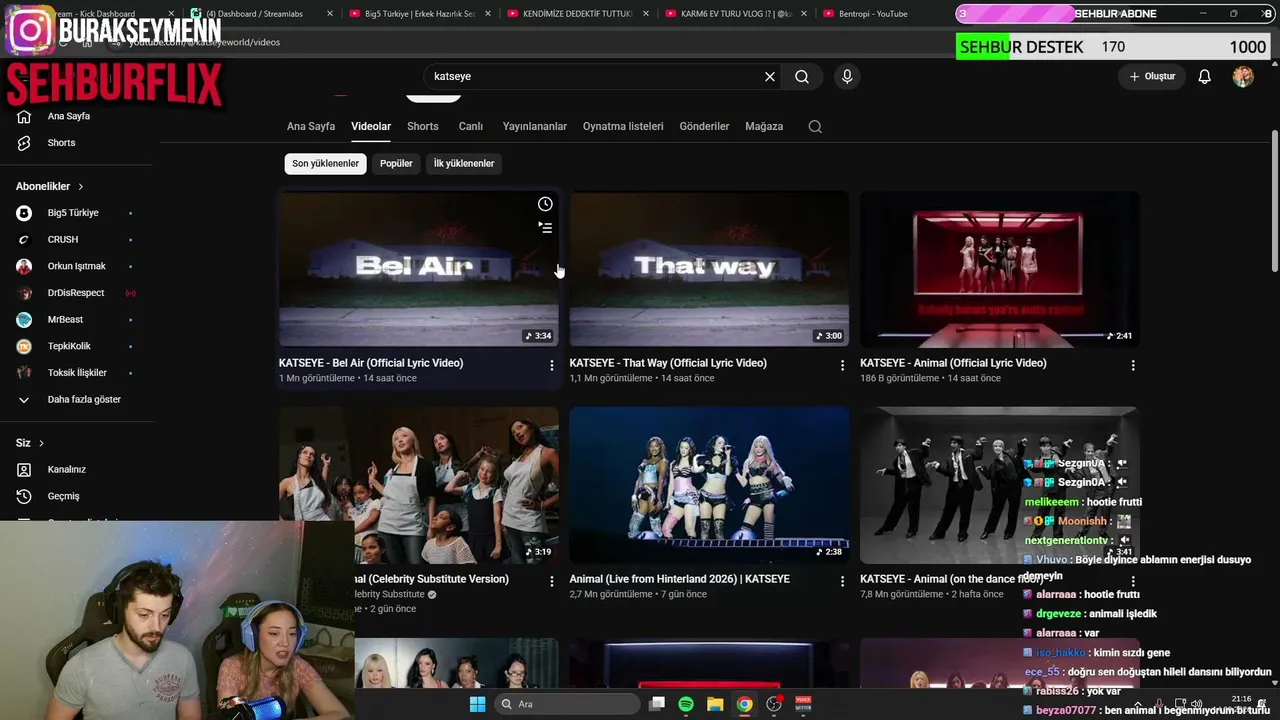The width and height of the screenshot is (1280, 720).
Task: Open Toksik İlişkiler subscription channel
Action: [x=77, y=373]
